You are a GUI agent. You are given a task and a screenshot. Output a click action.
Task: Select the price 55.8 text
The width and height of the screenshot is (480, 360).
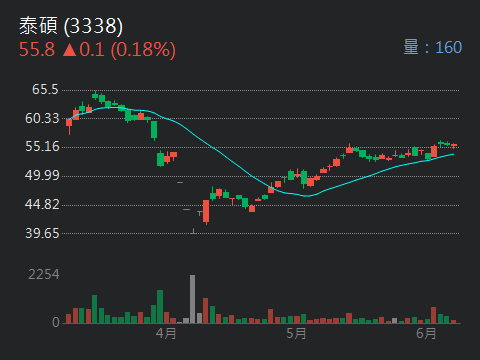pos(37,50)
